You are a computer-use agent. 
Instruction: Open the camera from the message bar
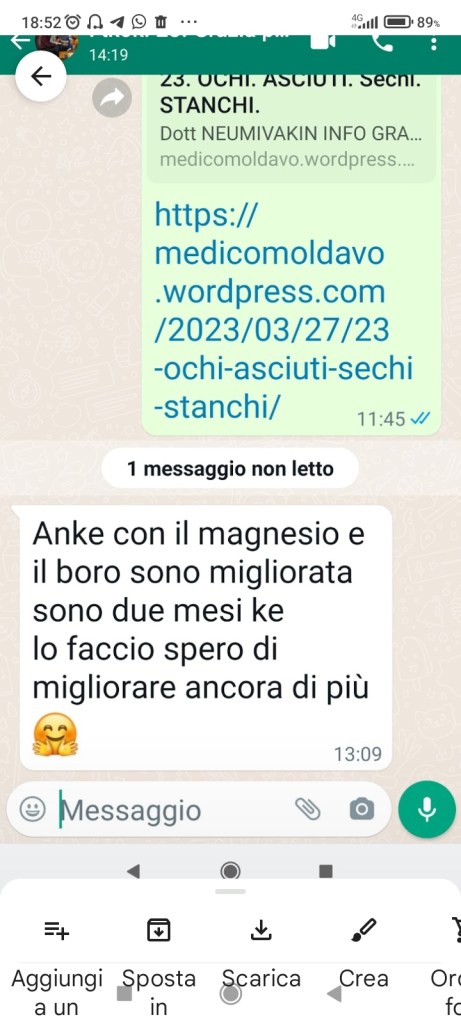[x=362, y=810]
